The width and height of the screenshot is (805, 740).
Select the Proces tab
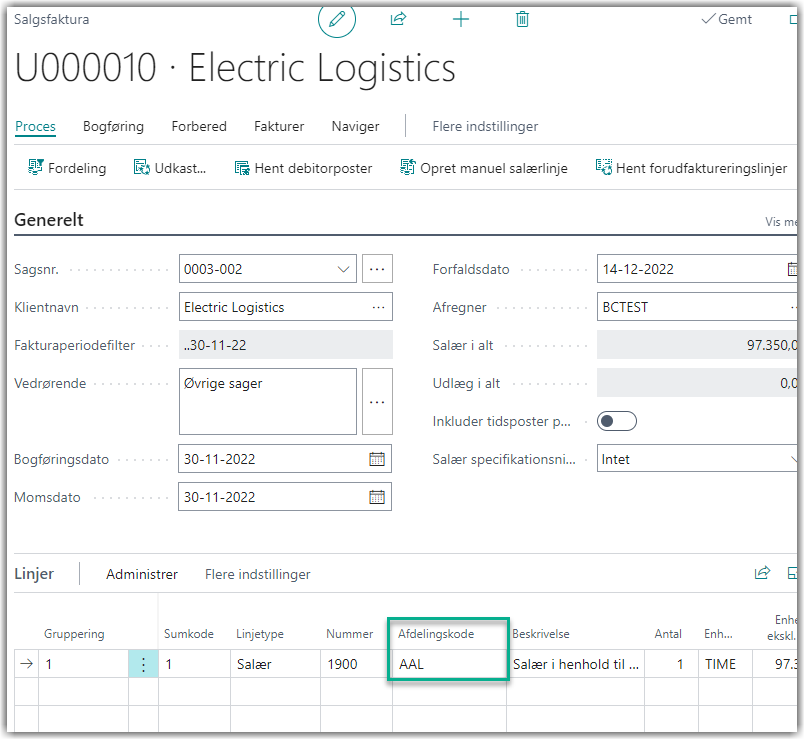click(35, 126)
